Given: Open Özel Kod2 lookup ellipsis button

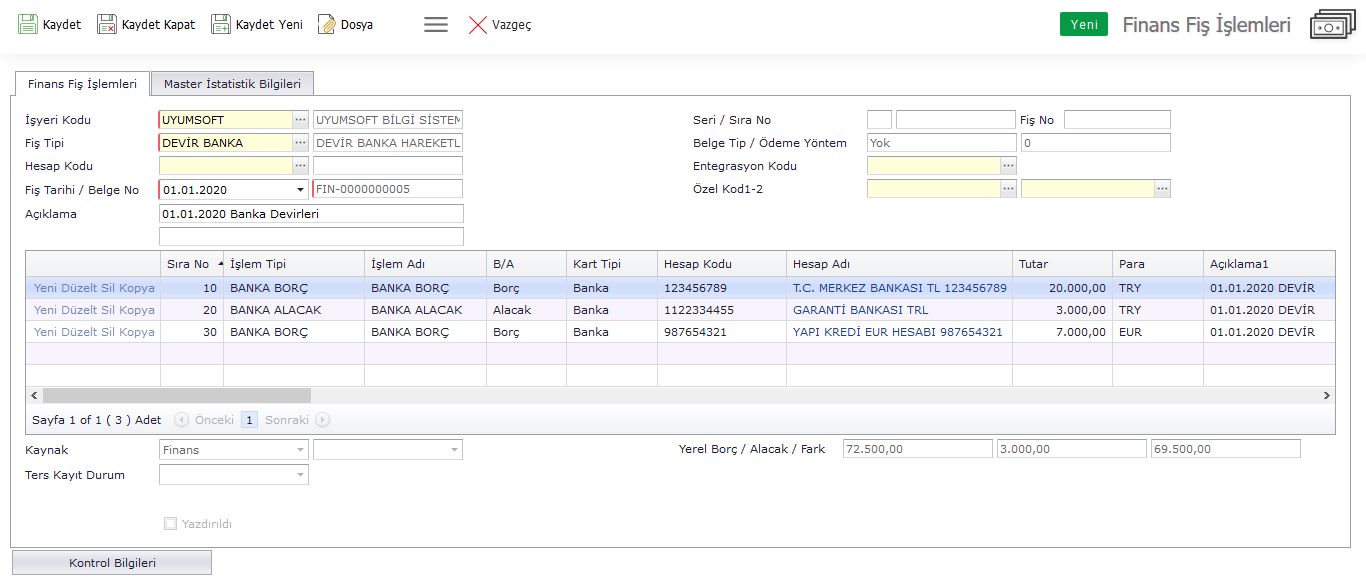Looking at the screenshot, I should (x=1162, y=189).
